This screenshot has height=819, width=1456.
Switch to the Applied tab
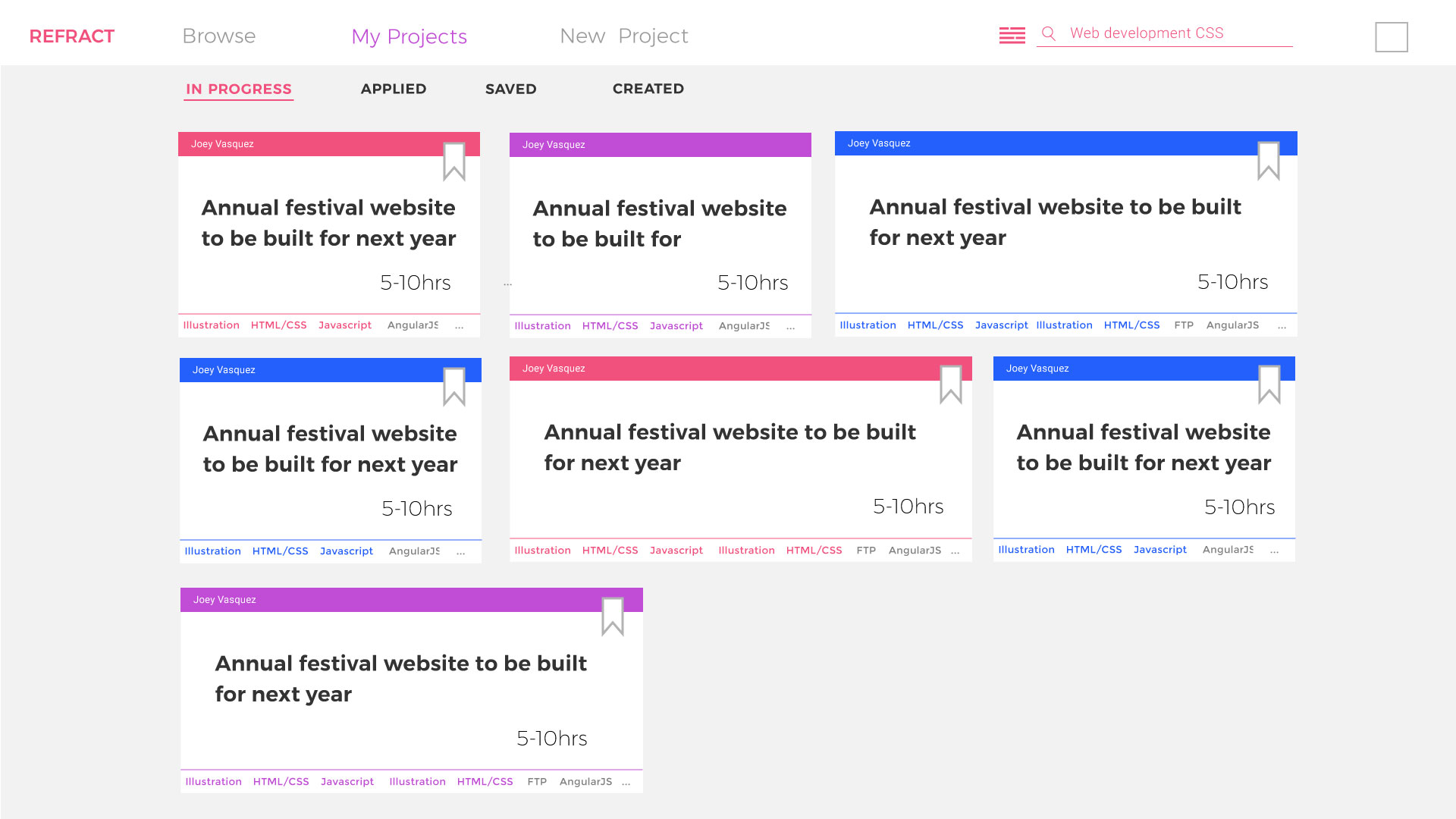click(393, 89)
